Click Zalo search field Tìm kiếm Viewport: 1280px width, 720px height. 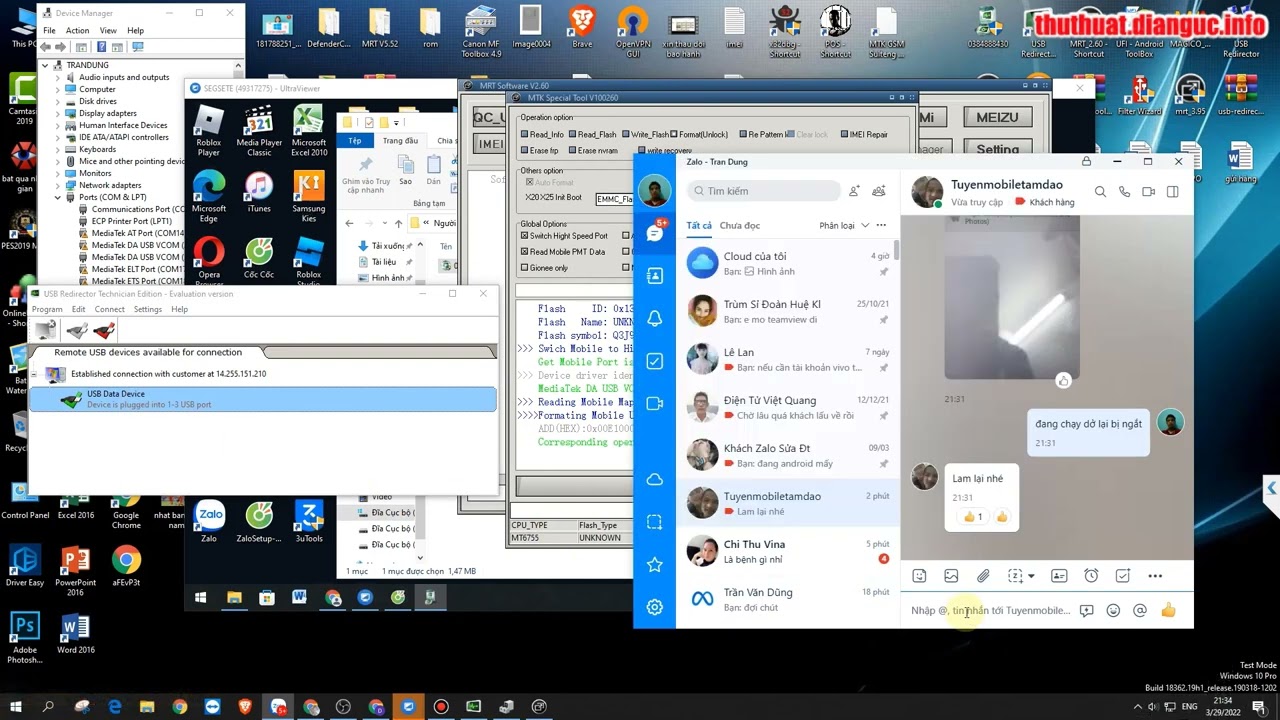click(765, 191)
